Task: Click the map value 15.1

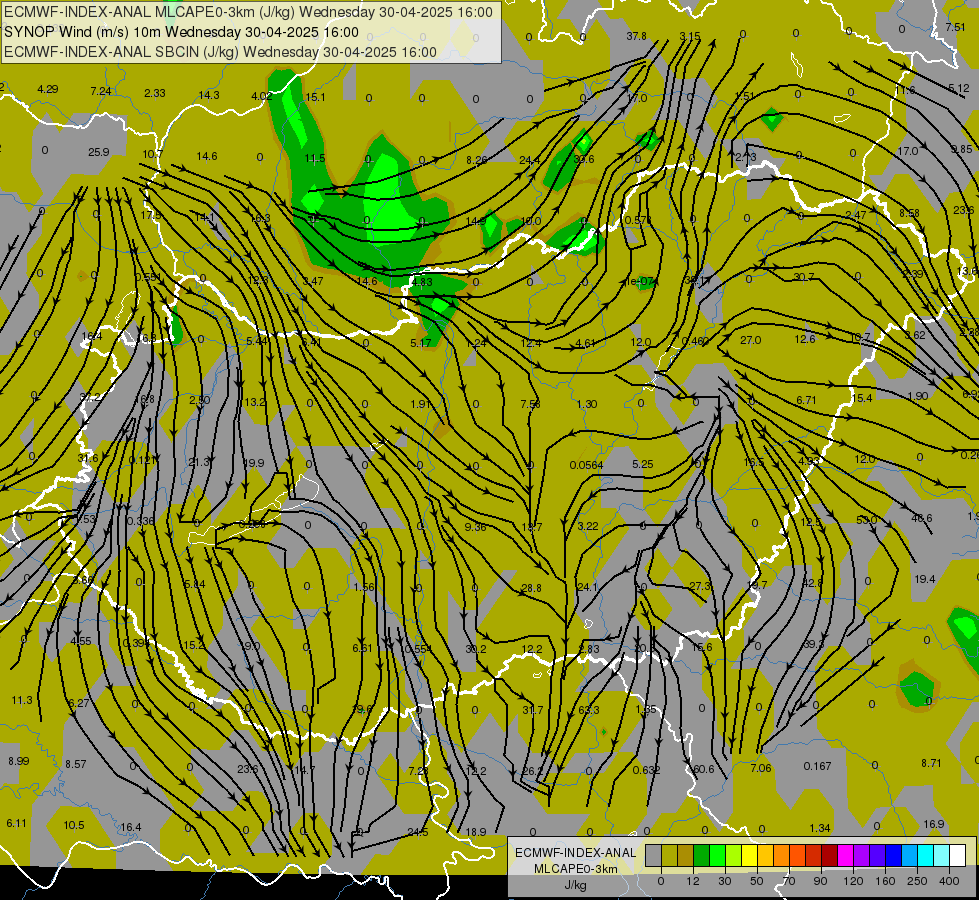Action: pos(315,97)
